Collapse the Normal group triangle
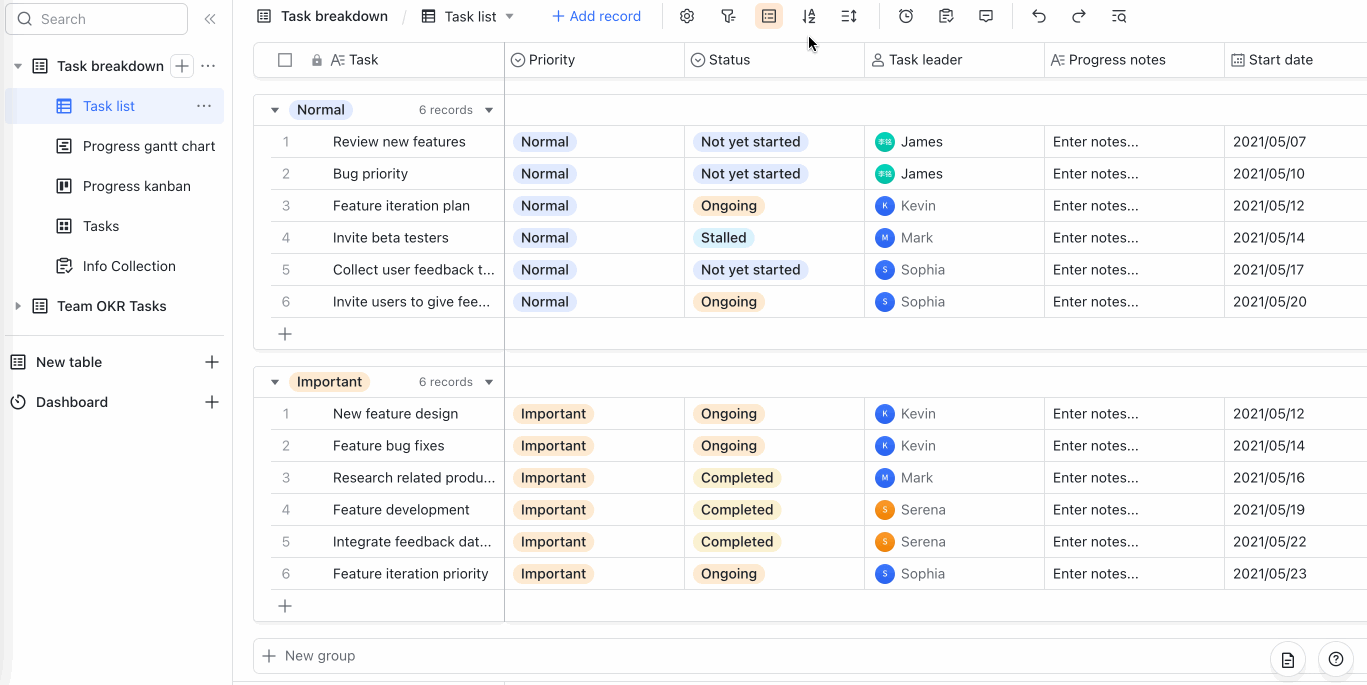Viewport: 1367px width, 685px height. click(275, 110)
